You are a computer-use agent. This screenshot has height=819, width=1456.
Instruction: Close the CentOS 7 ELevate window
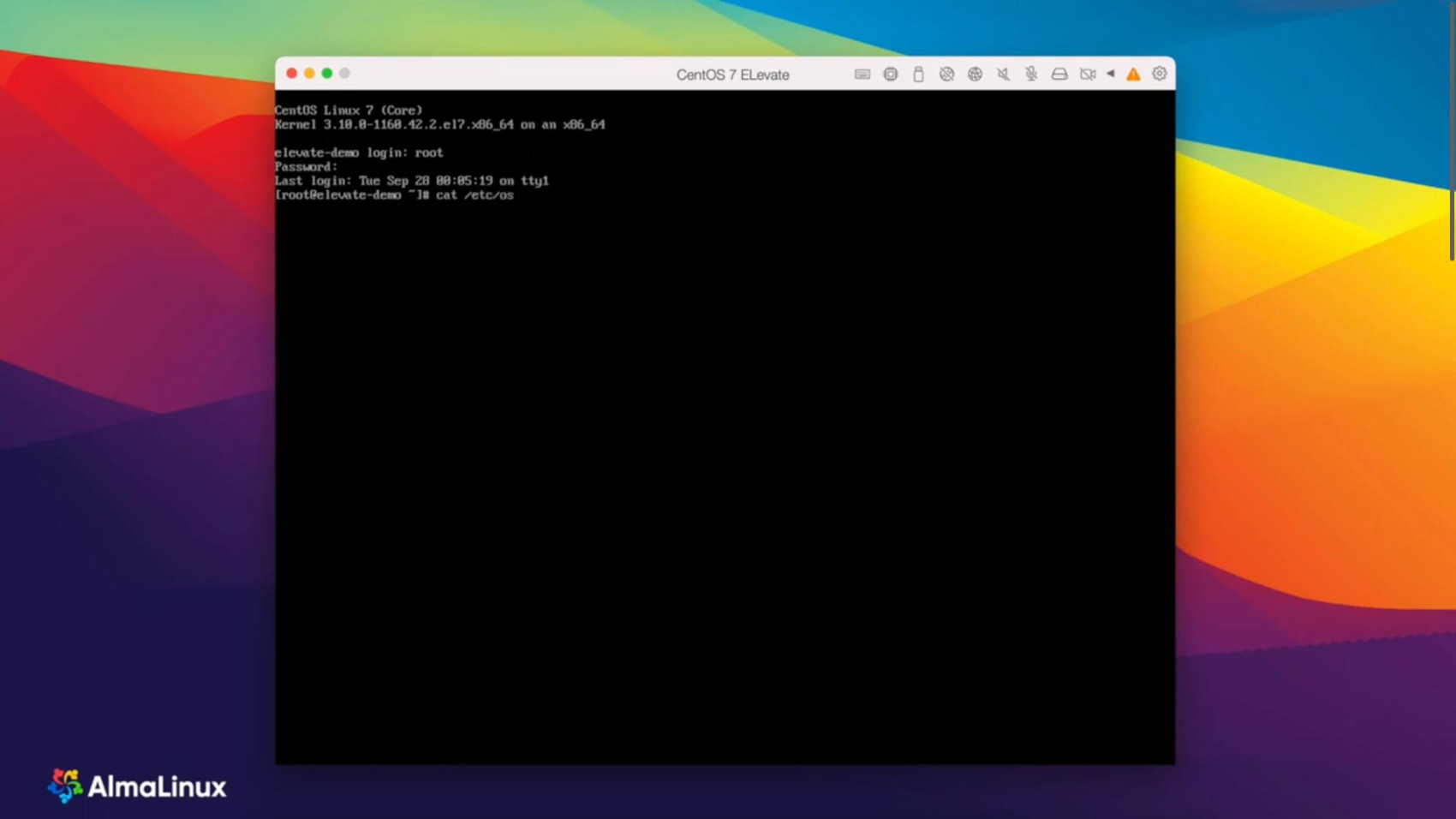(292, 74)
